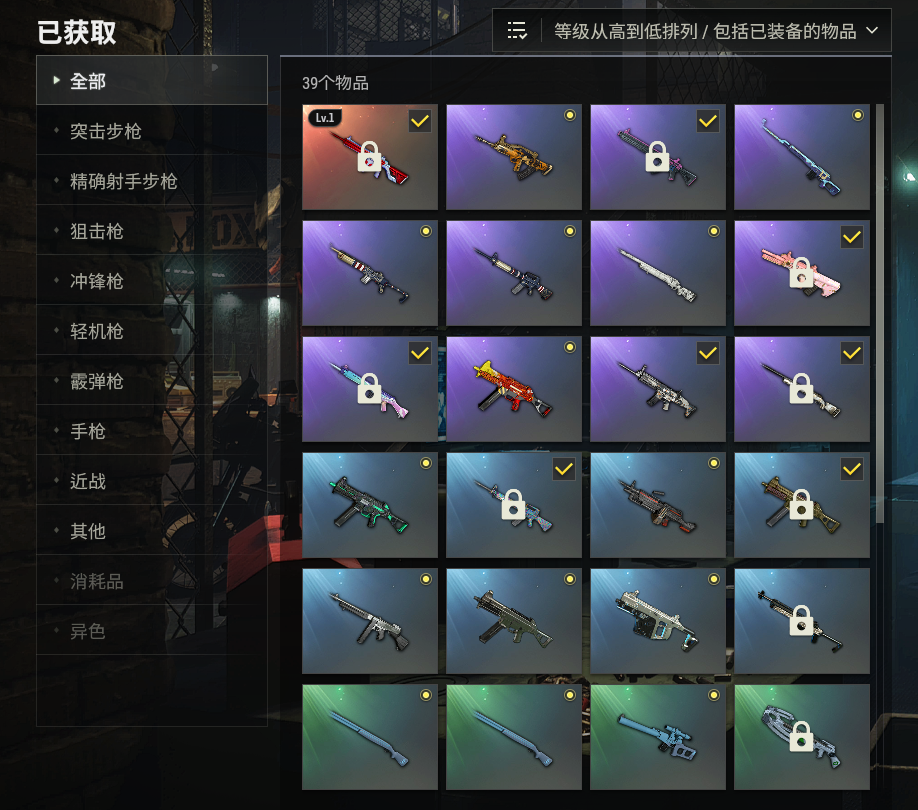Toggle the yellow radio dot on the orange camo gun
Viewport: 918px width, 810px height.
click(x=570, y=115)
